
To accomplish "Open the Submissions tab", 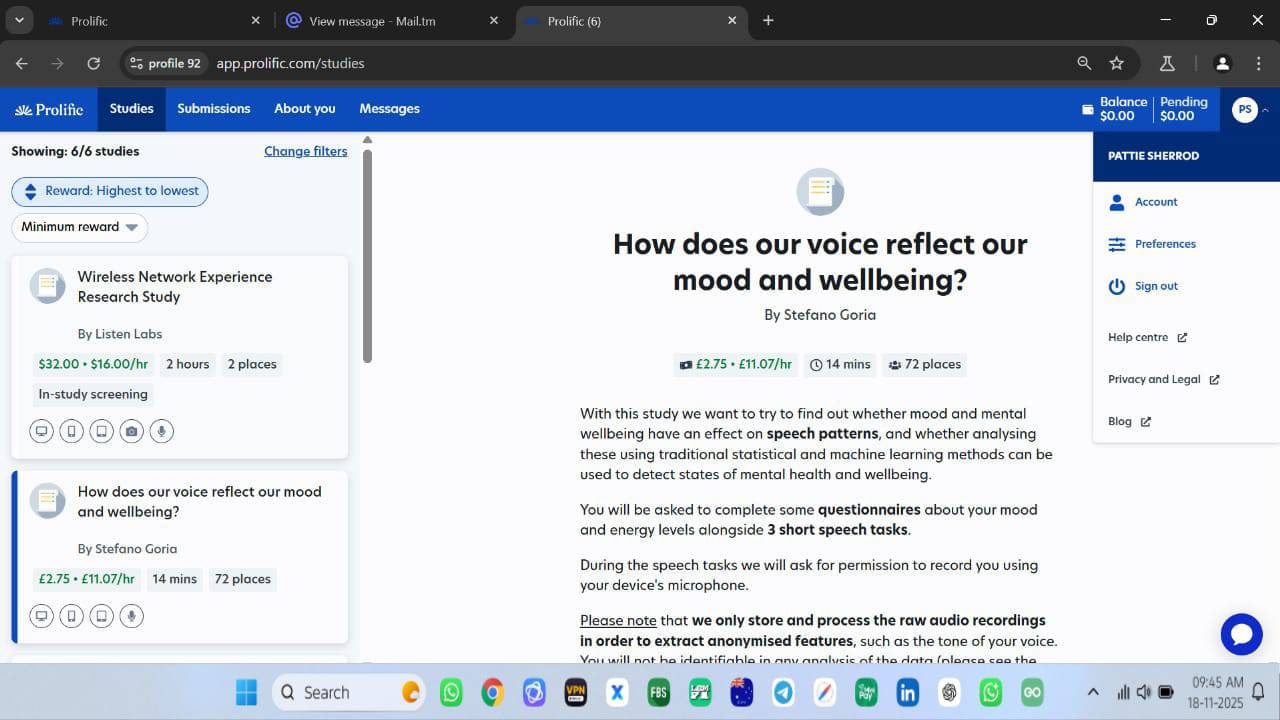I will (x=214, y=109).
